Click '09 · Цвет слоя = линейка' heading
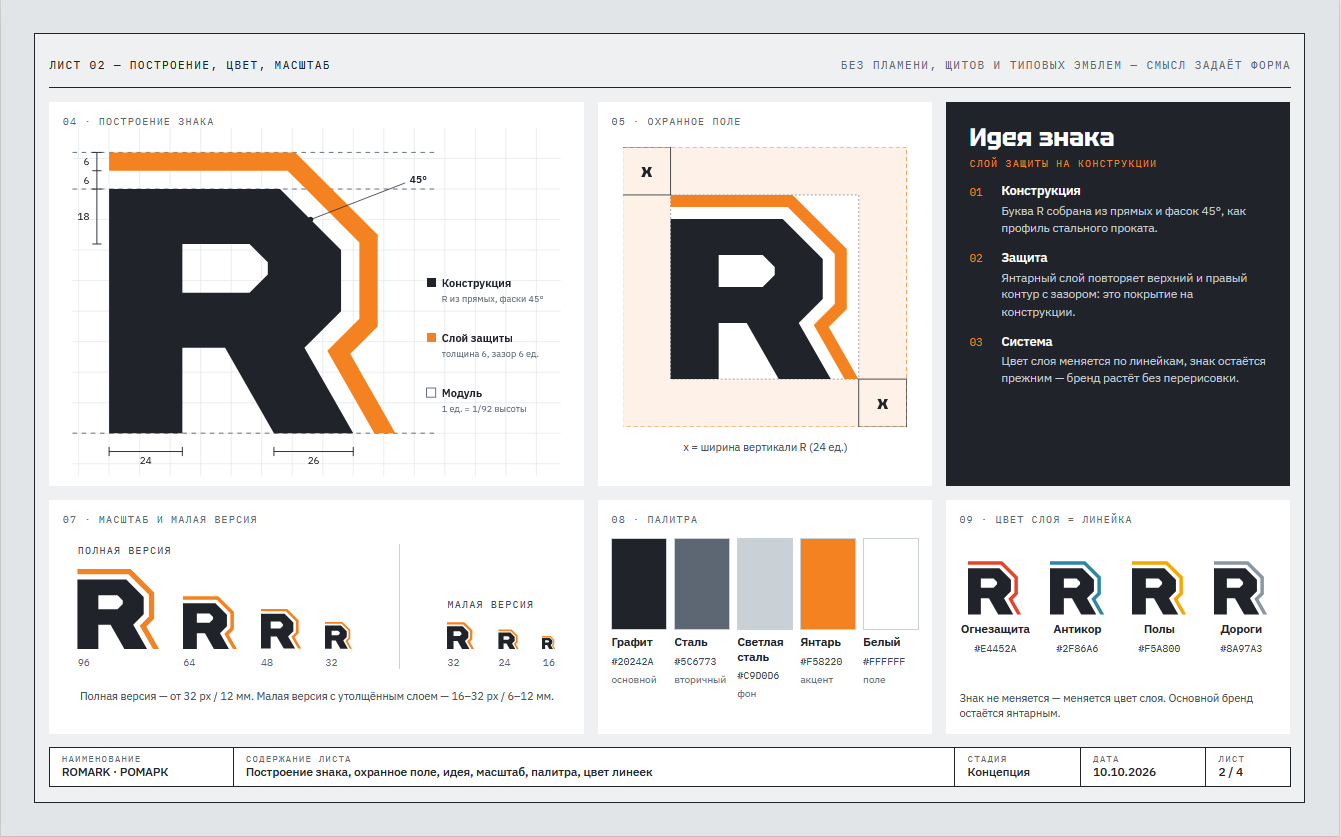 pos(1045,520)
